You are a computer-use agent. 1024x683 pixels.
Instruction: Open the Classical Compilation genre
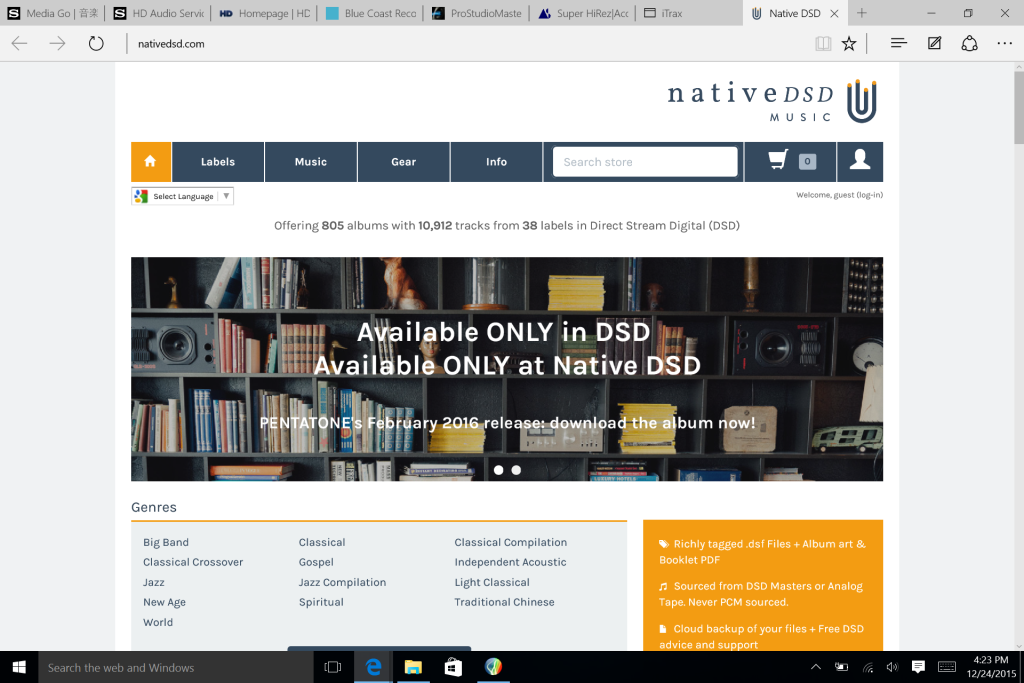pos(511,542)
